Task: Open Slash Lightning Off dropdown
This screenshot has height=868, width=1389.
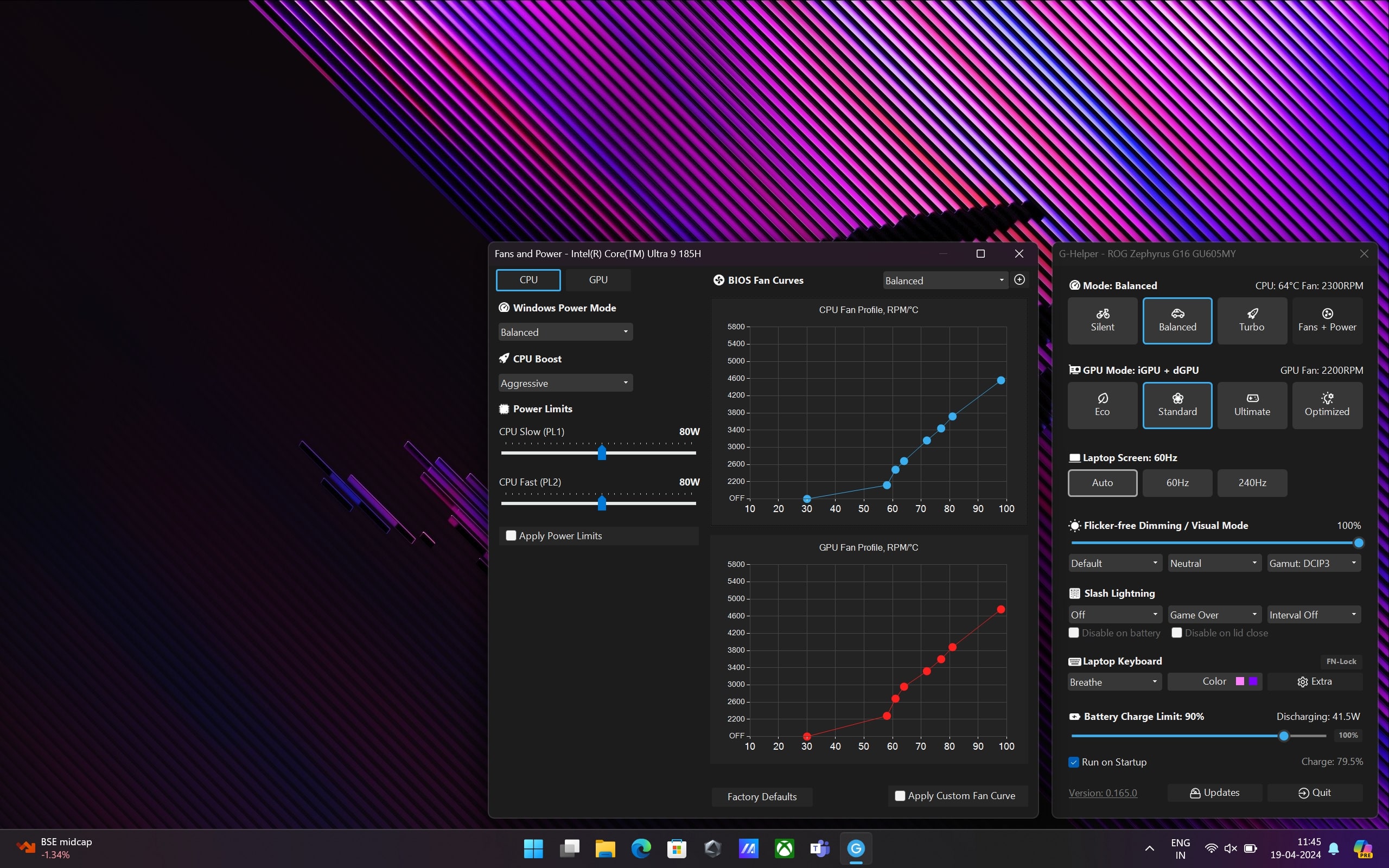Action: pos(1115,614)
